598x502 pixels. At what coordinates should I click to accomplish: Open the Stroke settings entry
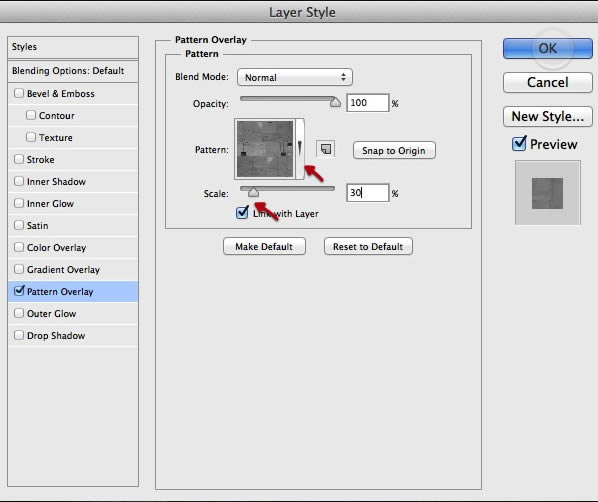click(73, 159)
